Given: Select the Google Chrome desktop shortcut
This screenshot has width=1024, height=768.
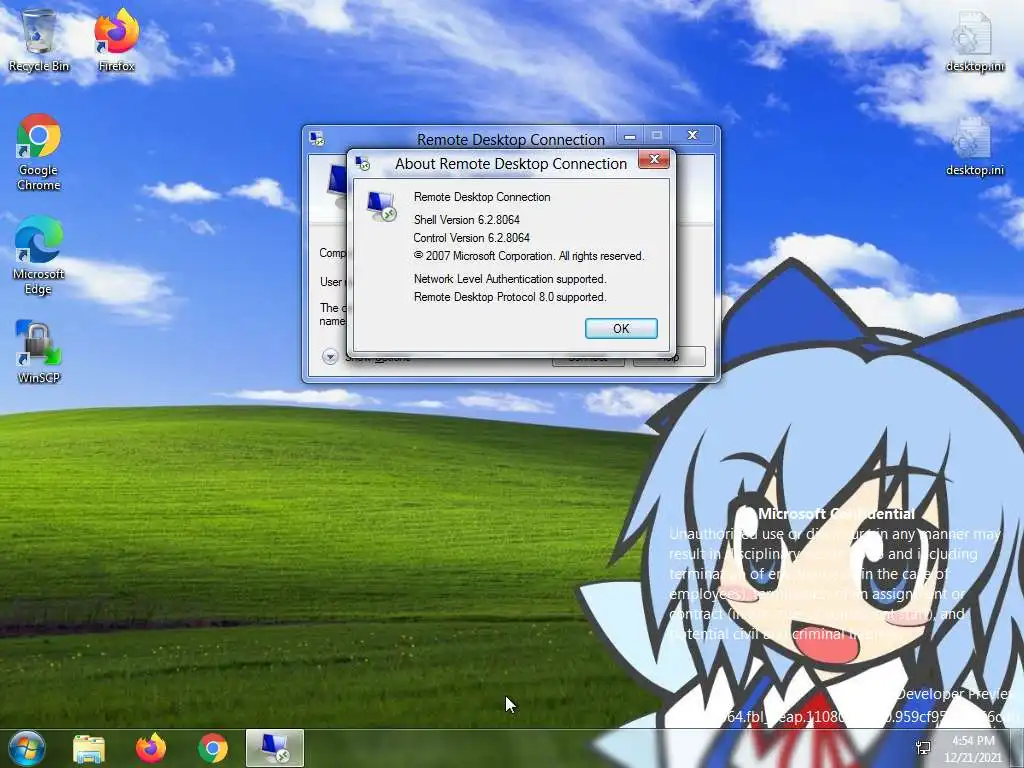Looking at the screenshot, I should coord(39,152).
